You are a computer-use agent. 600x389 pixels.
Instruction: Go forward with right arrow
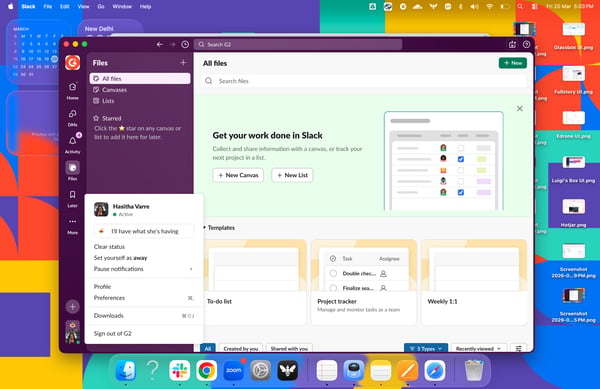[x=172, y=44]
